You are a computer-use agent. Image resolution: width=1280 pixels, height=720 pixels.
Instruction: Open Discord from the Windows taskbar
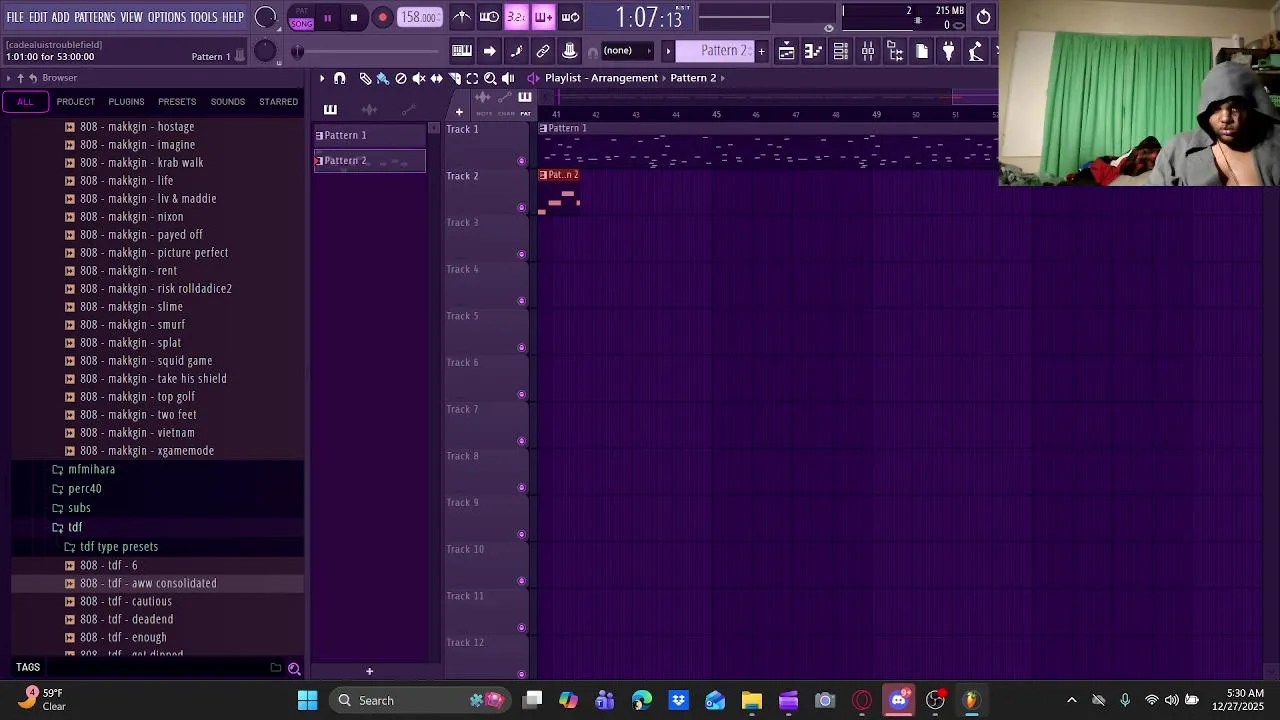point(898,700)
